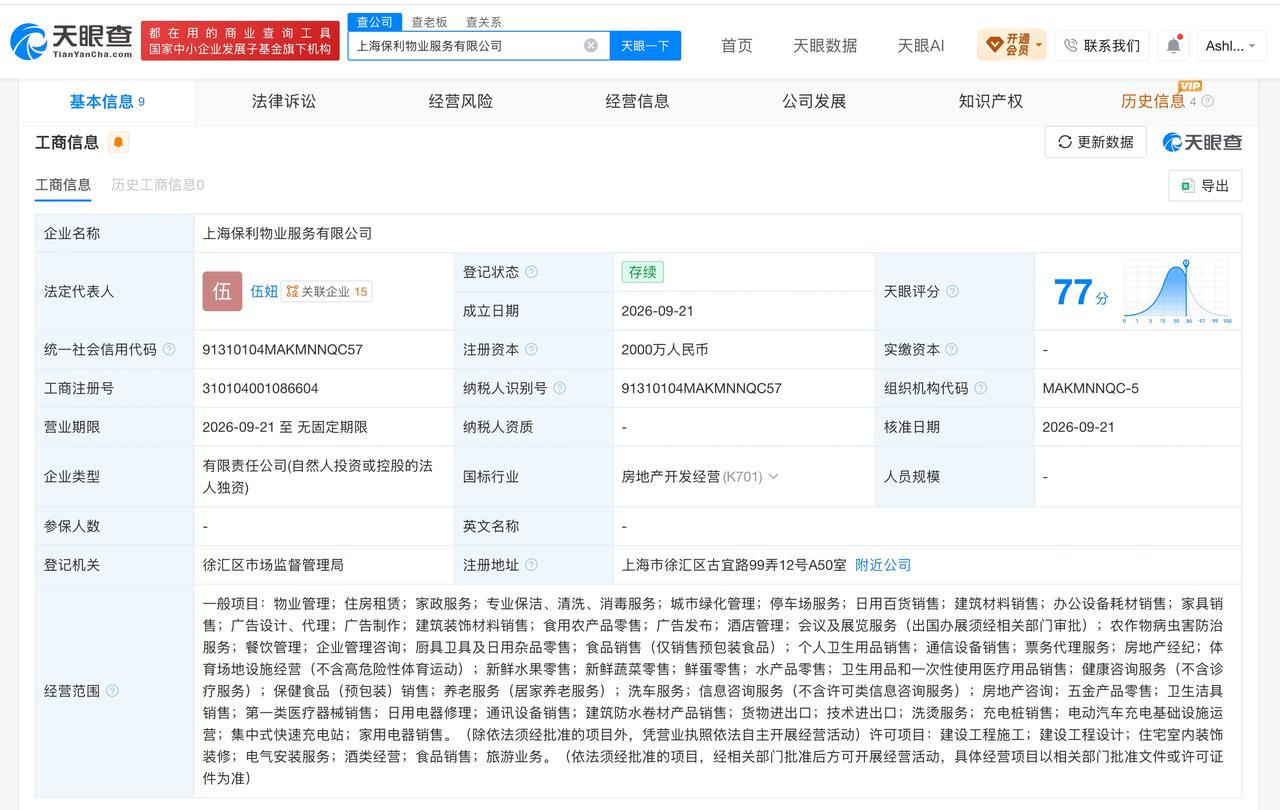This screenshot has height=810, width=1280.
Task: Click the help icon beside 注册地址
Action: [531, 565]
